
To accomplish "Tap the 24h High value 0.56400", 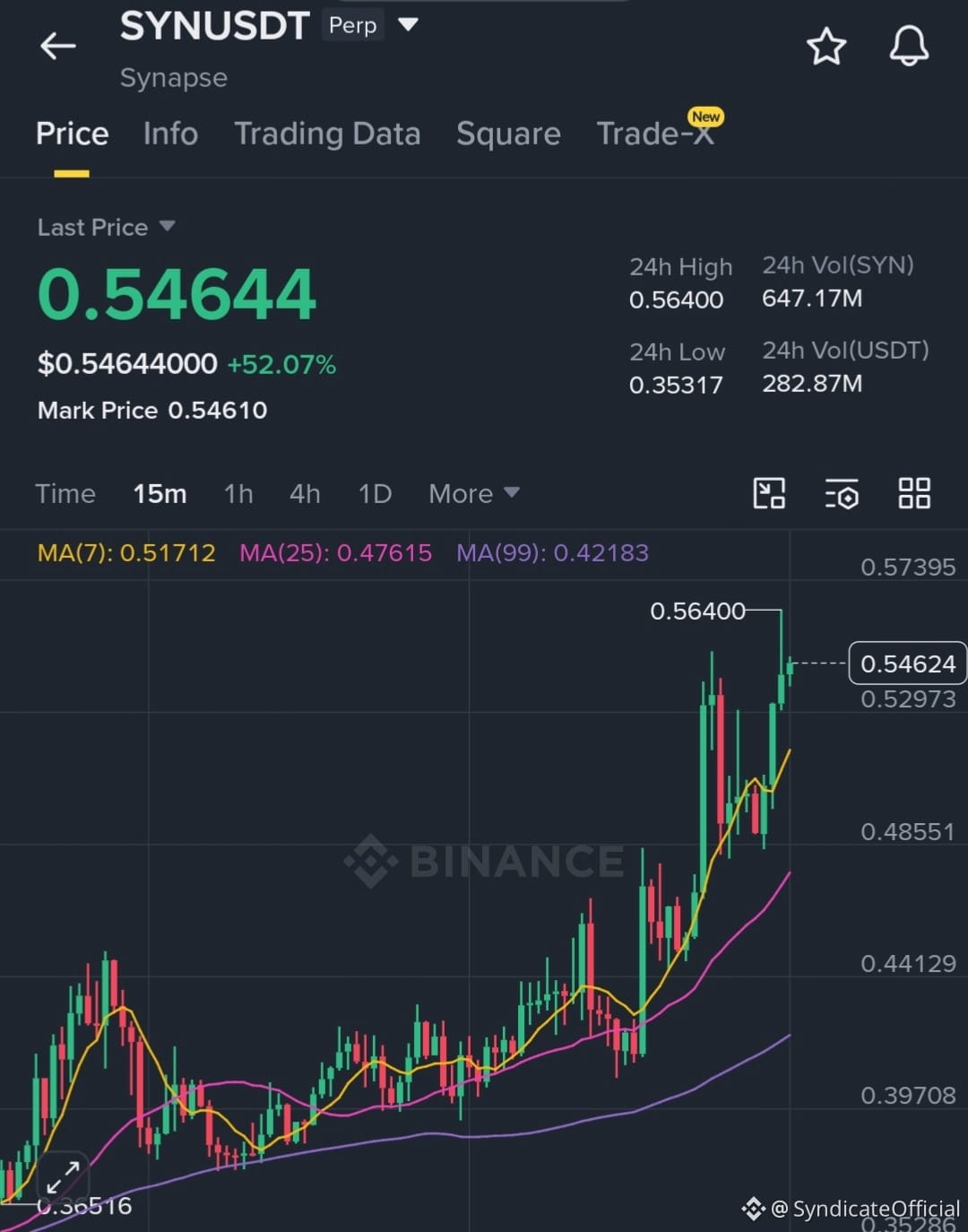I will (x=676, y=299).
